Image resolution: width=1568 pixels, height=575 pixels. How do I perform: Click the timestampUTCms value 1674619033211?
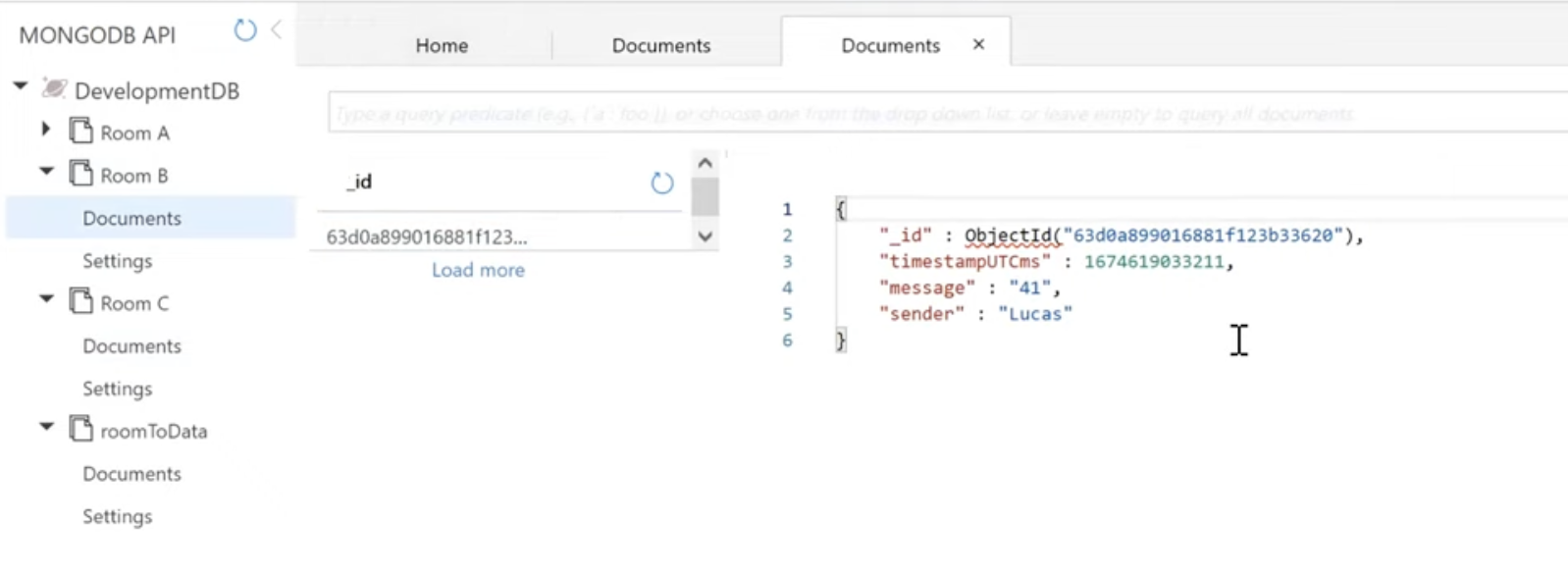point(1154,262)
